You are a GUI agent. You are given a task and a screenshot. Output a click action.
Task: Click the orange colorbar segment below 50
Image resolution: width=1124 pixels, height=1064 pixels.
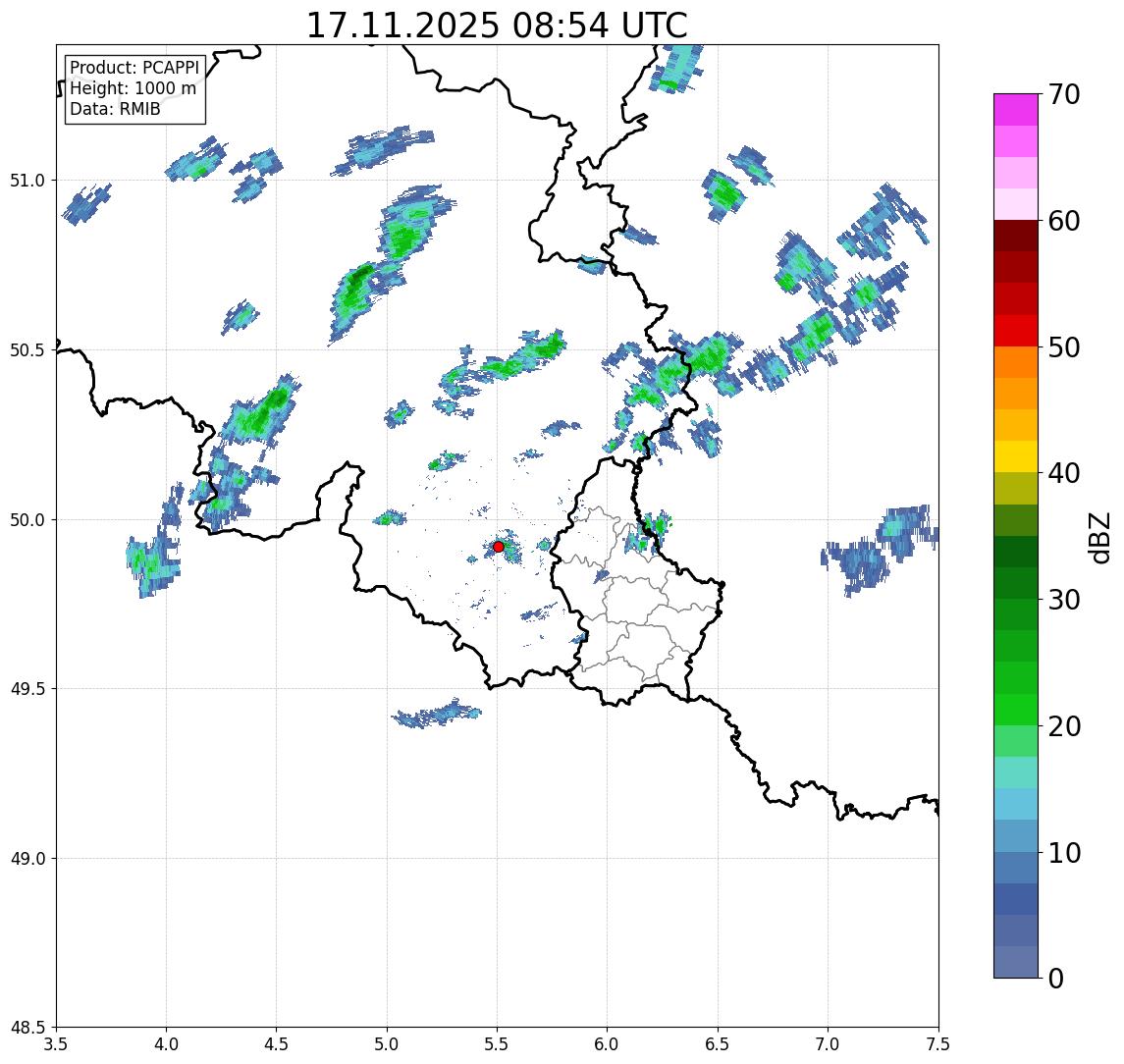[x=1016, y=362]
